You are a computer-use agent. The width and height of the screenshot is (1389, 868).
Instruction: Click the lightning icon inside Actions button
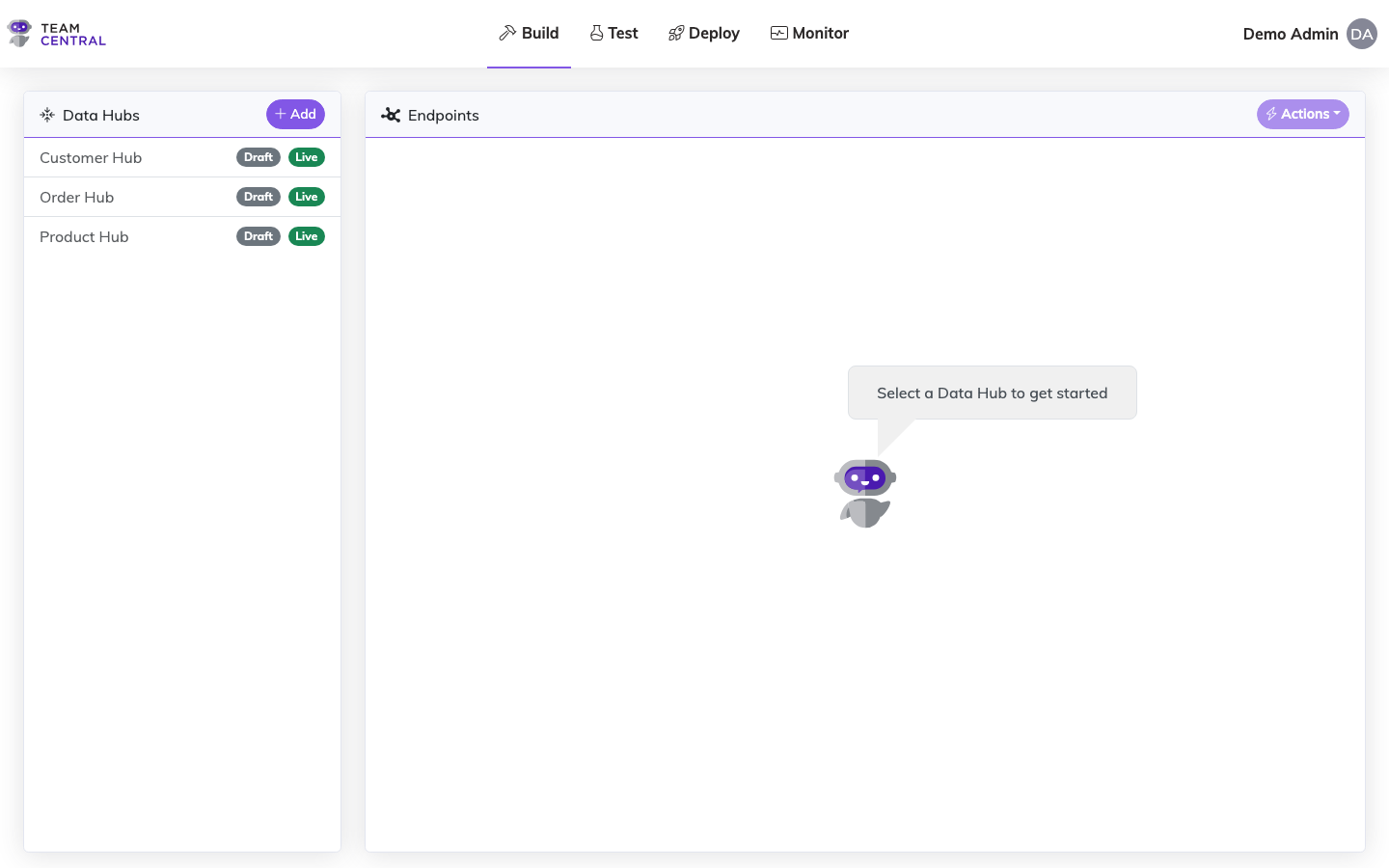point(1271,114)
